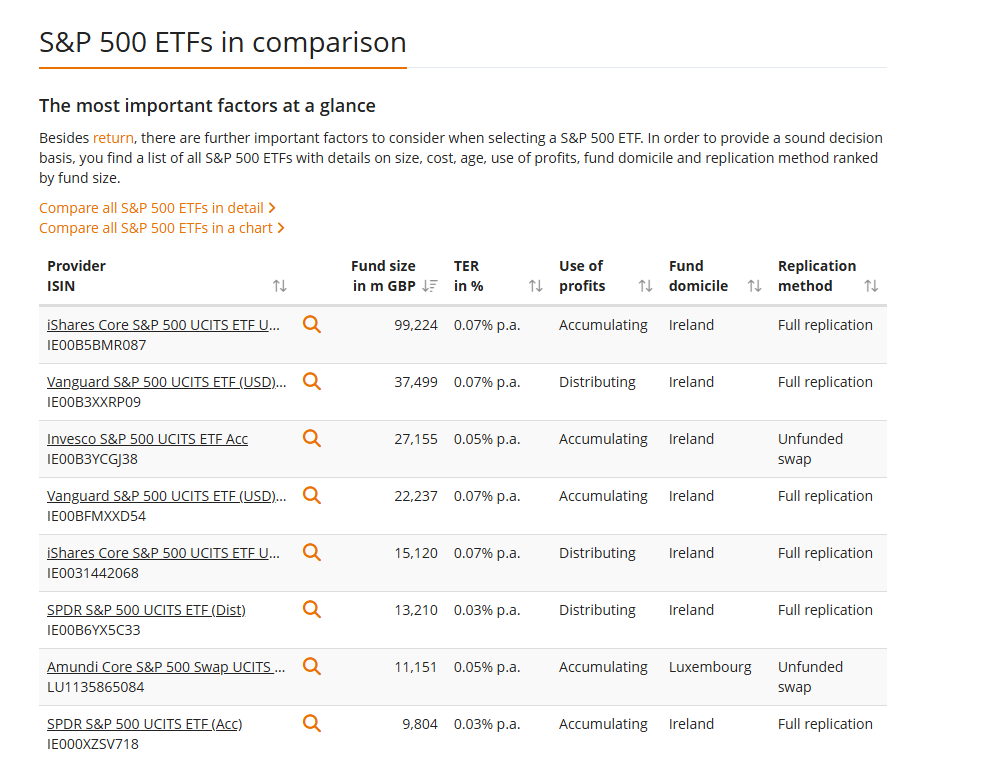Toggle Fund size in m GBP sorting
The width and height of the screenshot is (981, 757).
pyautogui.click(x=430, y=286)
